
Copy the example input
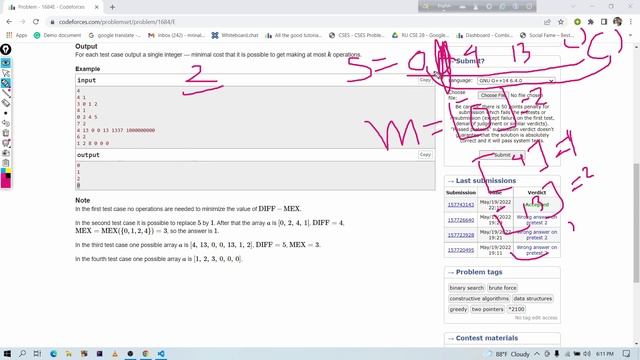pyautogui.click(x=425, y=80)
